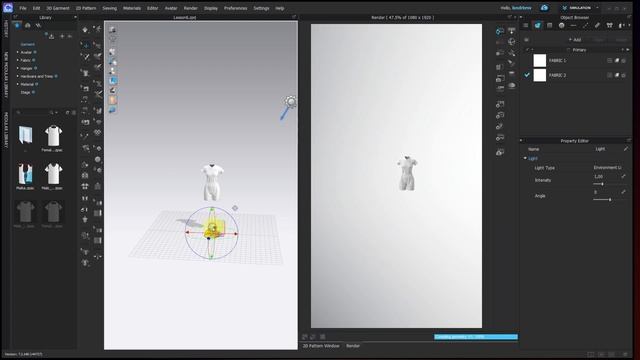Click the render dome light icon
This screenshot has height=360, width=640.
click(x=512, y=86)
